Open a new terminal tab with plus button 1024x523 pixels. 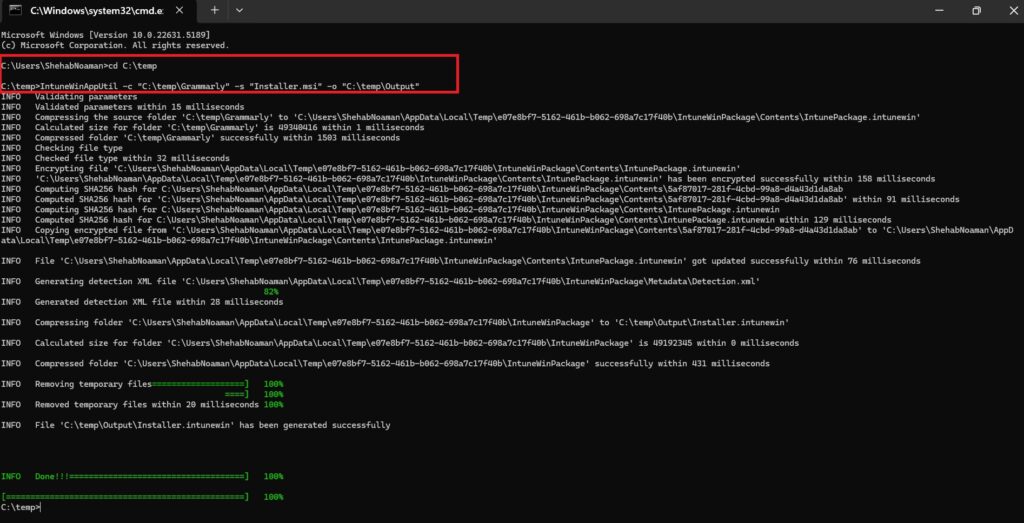[214, 10]
